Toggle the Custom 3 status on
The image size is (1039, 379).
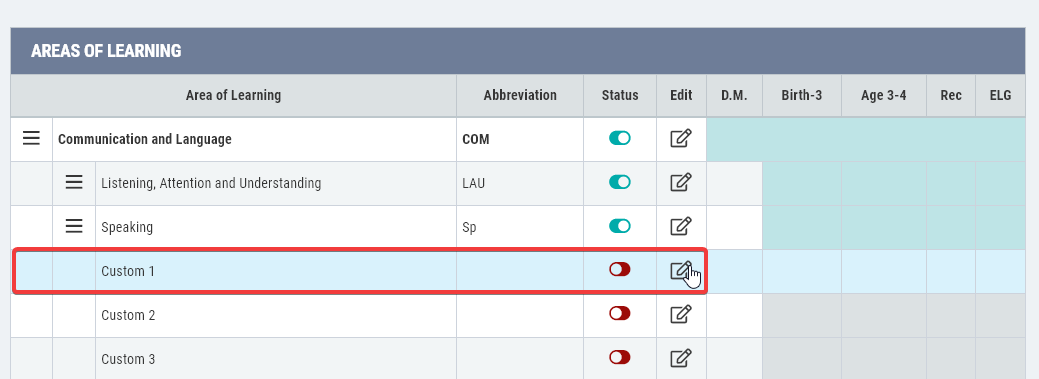pyautogui.click(x=620, y=357)
